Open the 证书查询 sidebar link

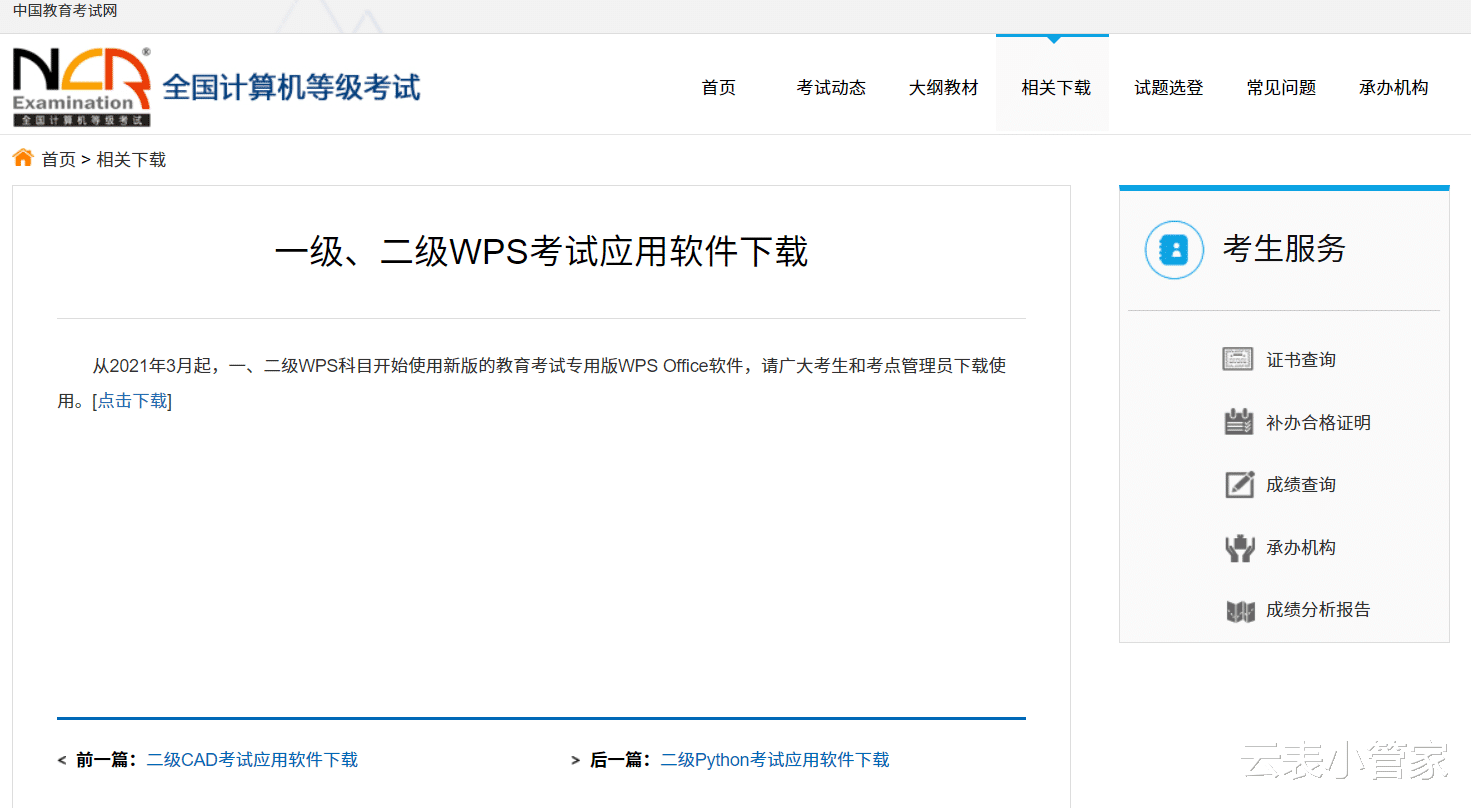(x=1301, y=360)
